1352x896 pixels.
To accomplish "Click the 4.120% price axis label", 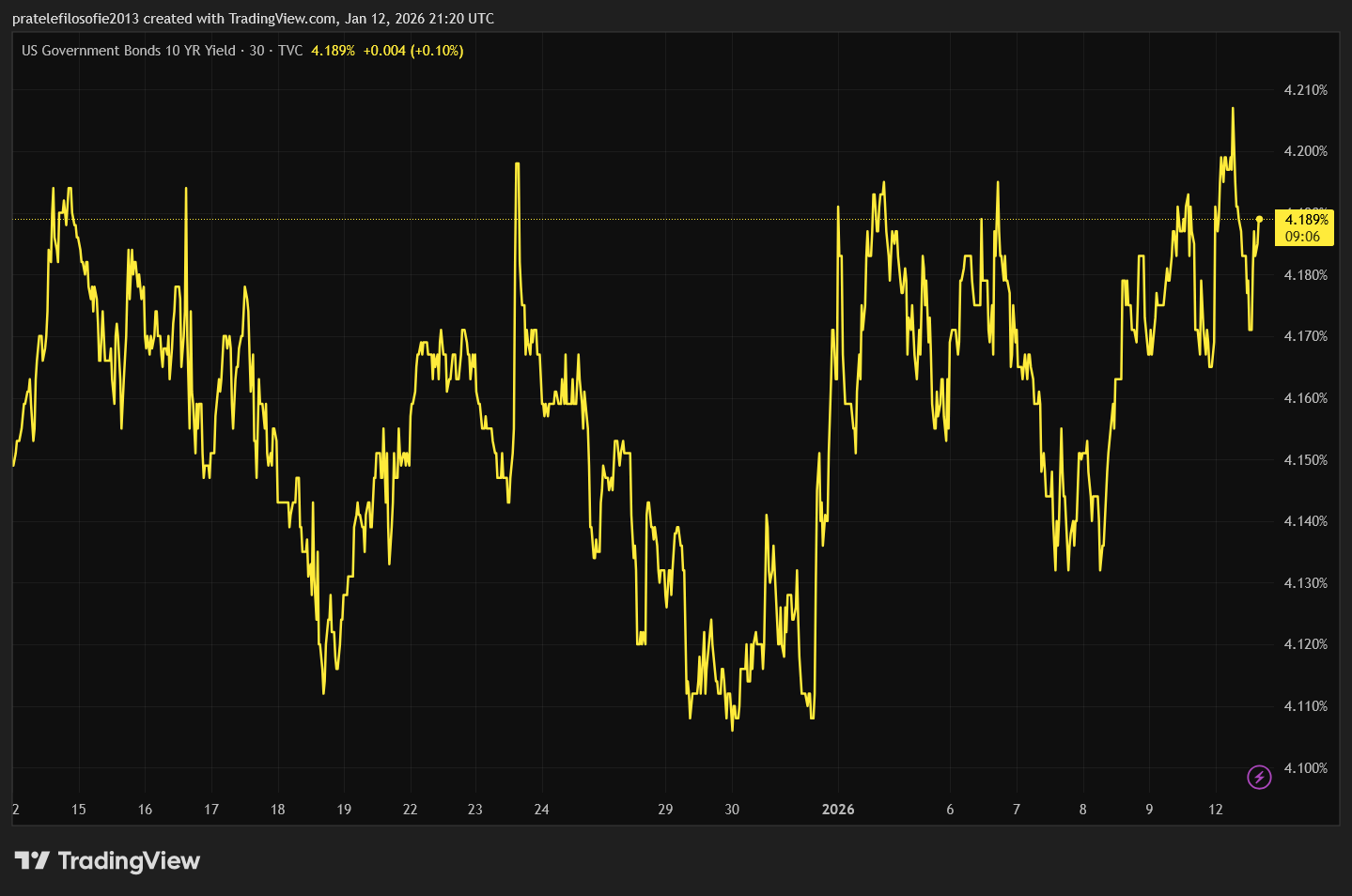I will [1306, 644].
